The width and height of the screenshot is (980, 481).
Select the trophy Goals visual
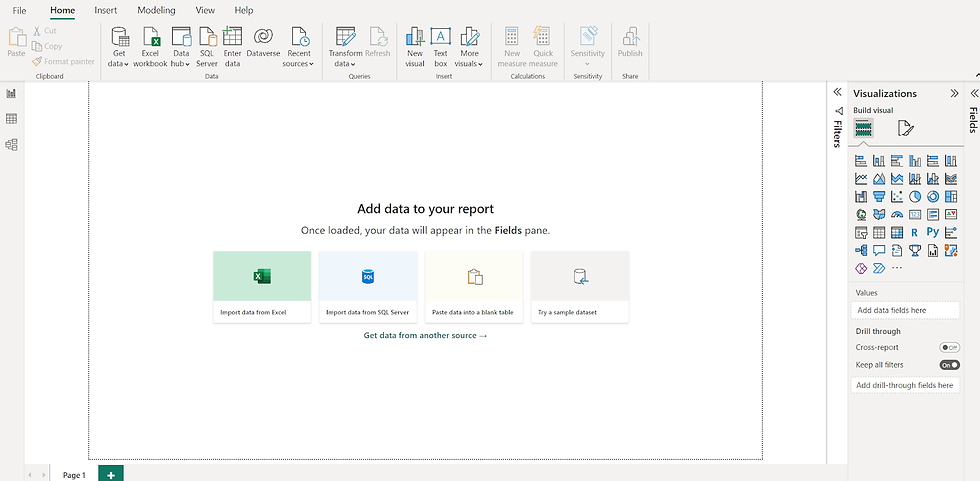tap(915, 250)
